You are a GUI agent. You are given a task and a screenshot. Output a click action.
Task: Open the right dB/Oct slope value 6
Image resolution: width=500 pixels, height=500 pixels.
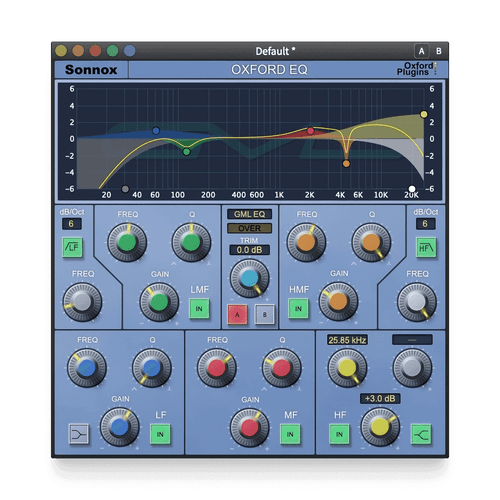(x=425, y=224)
